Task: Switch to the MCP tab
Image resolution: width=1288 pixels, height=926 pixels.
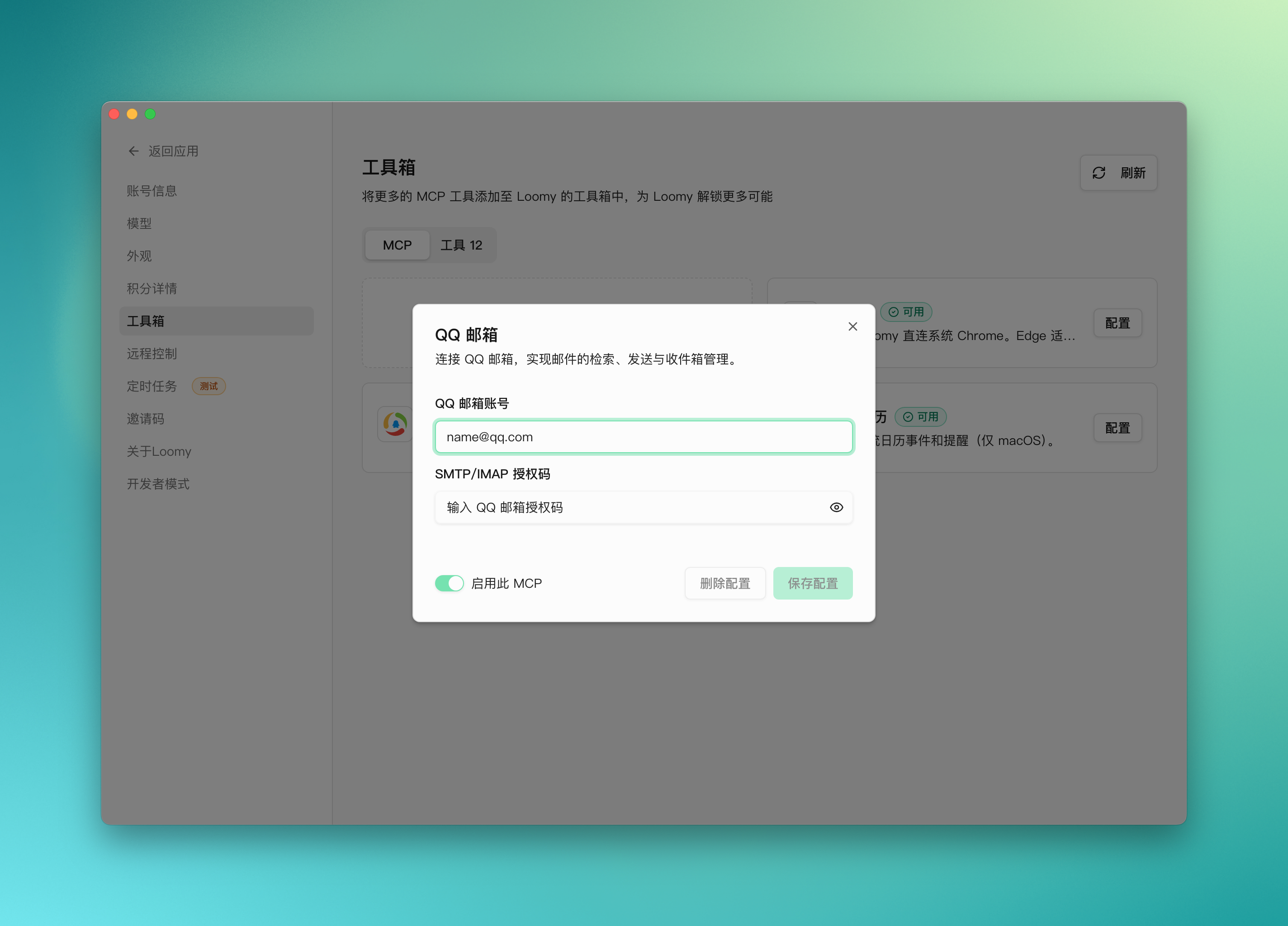Action: 397,245
